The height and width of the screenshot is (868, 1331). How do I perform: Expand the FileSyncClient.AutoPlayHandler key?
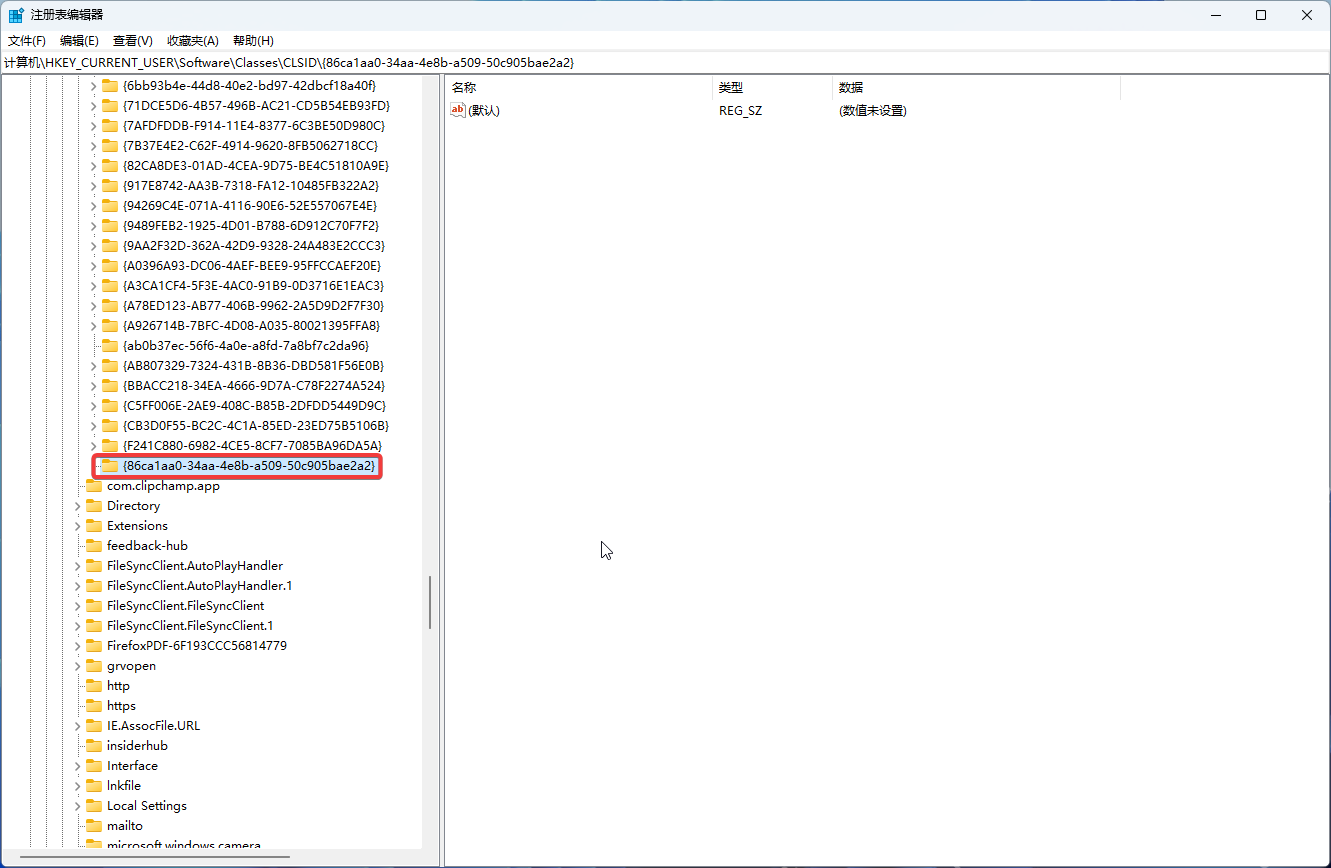[x=78, y=566]
